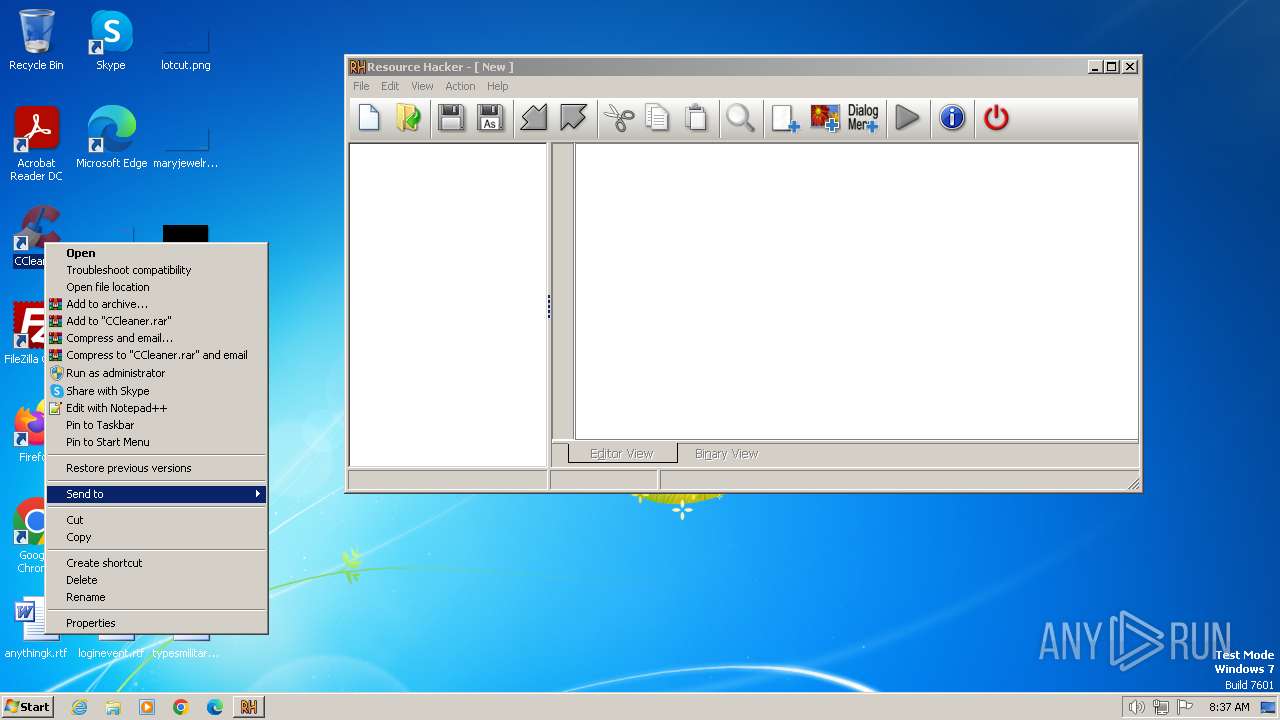This screenshot has height=720, width=1280.
Task: Choose Cut in the context menu
Action: [x=156, y=520]
